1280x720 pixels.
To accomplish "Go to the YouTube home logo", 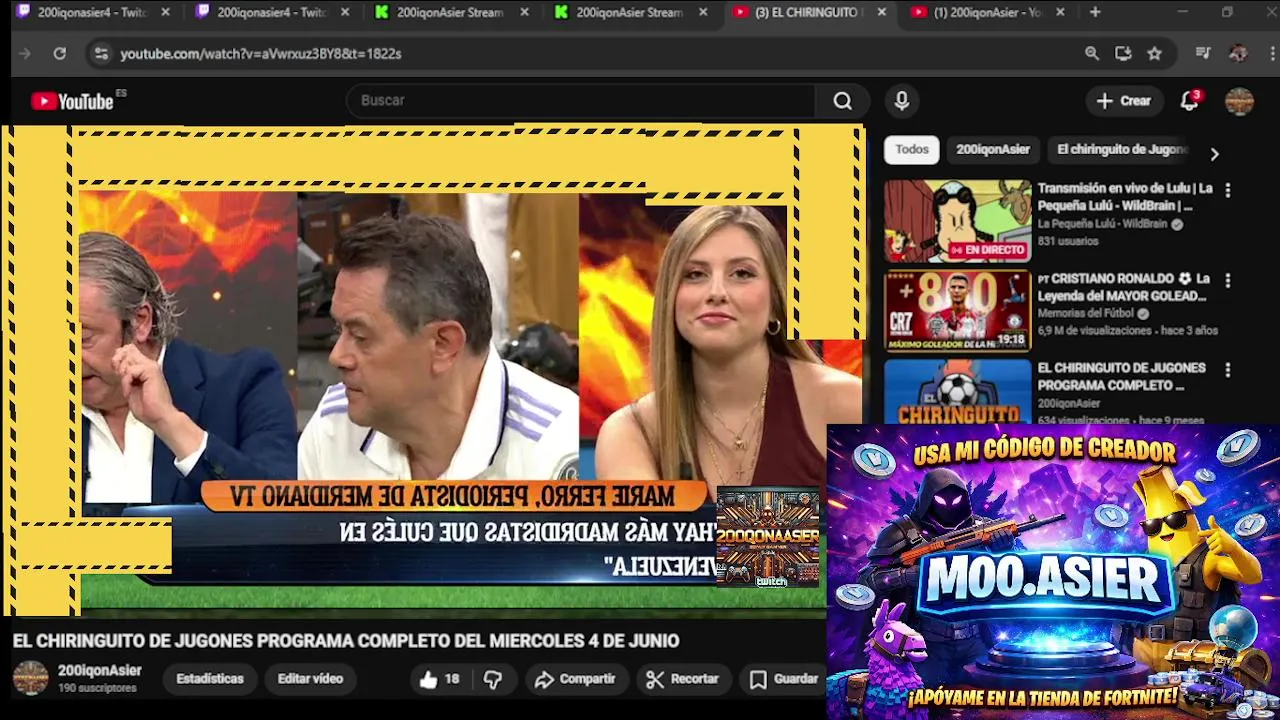I will [72, 101].
